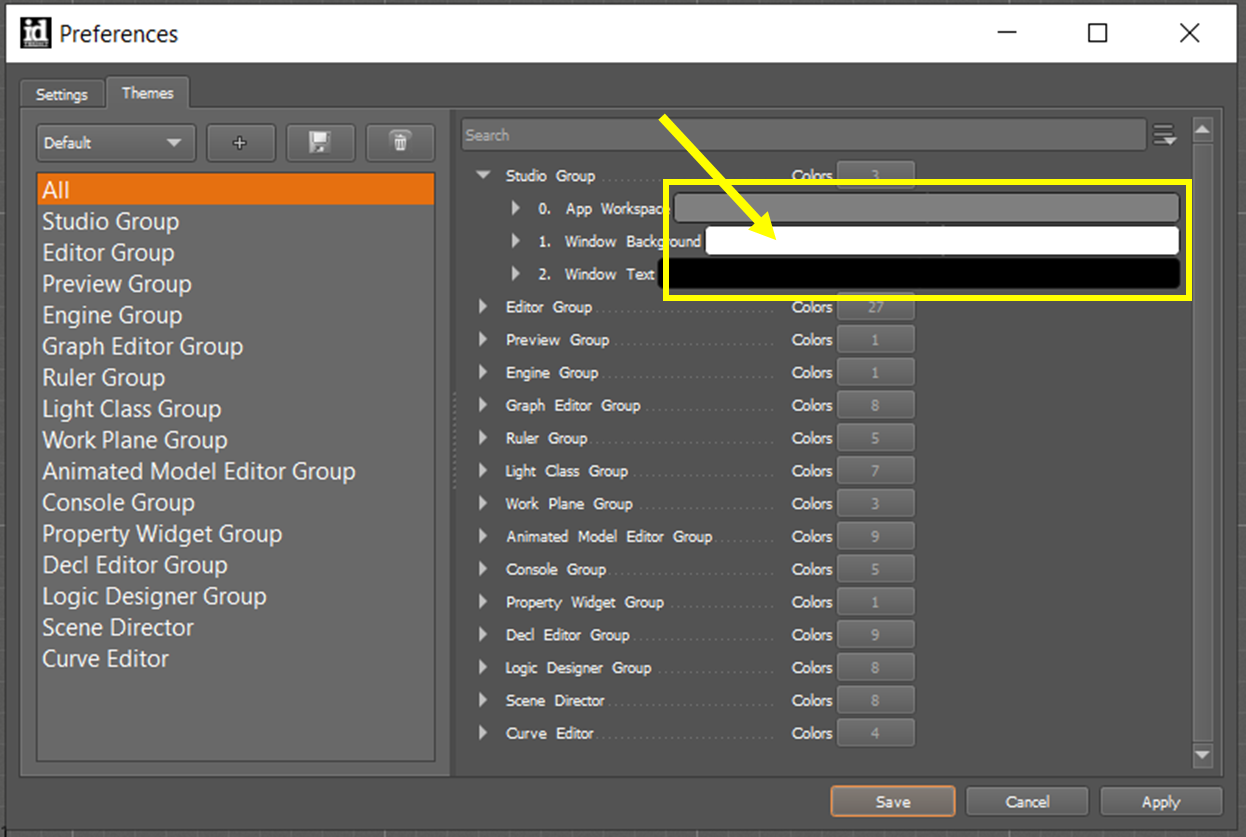Select Studio Group in the left list
The image size is (1246, 837).
click(x=236, y=221)
